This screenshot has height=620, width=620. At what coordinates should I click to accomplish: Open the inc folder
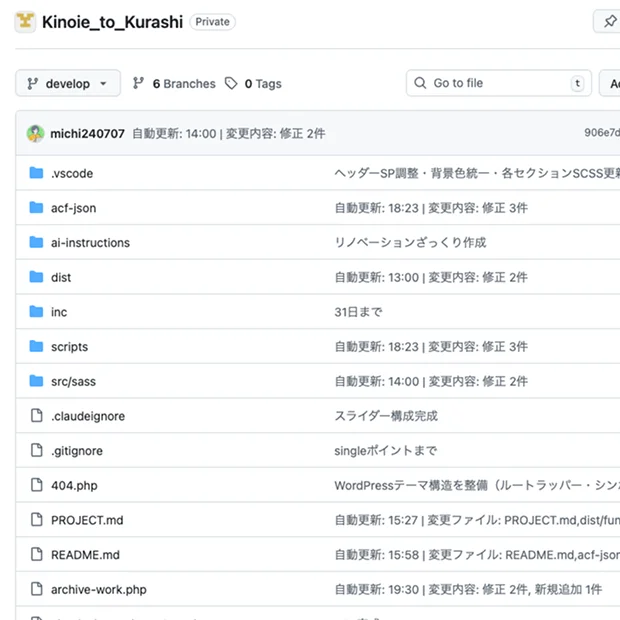point(59,312)
